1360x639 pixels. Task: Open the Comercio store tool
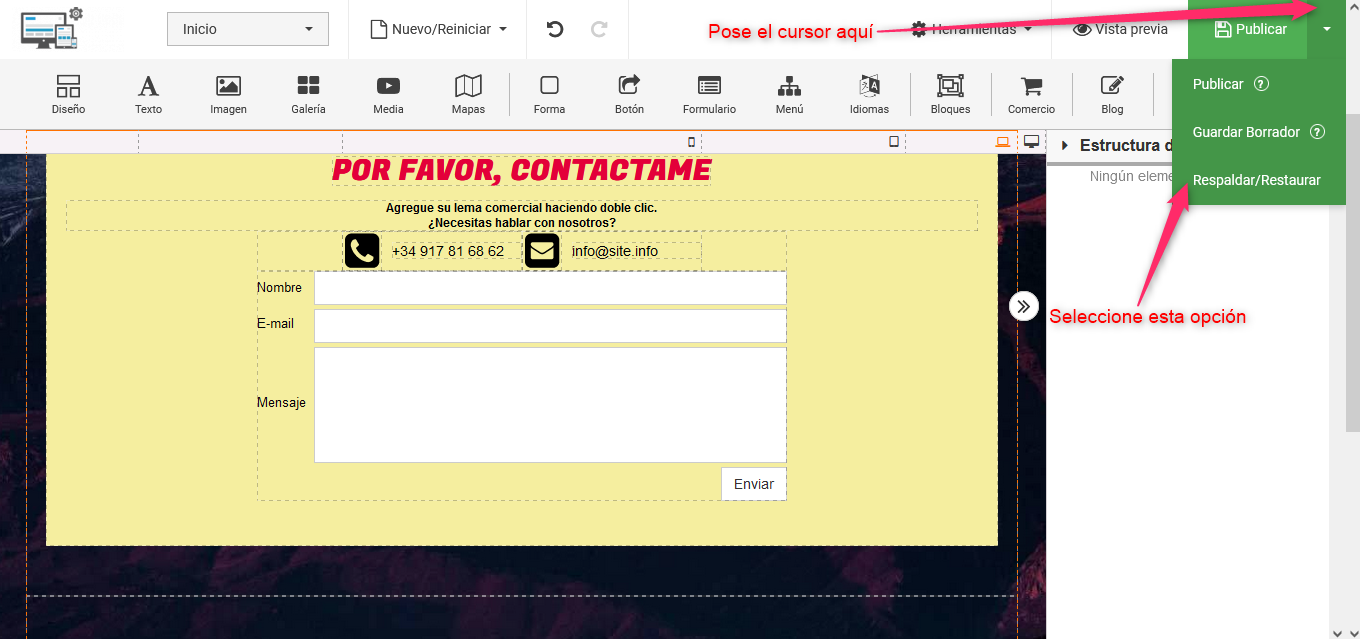[x=1031, y=95]
